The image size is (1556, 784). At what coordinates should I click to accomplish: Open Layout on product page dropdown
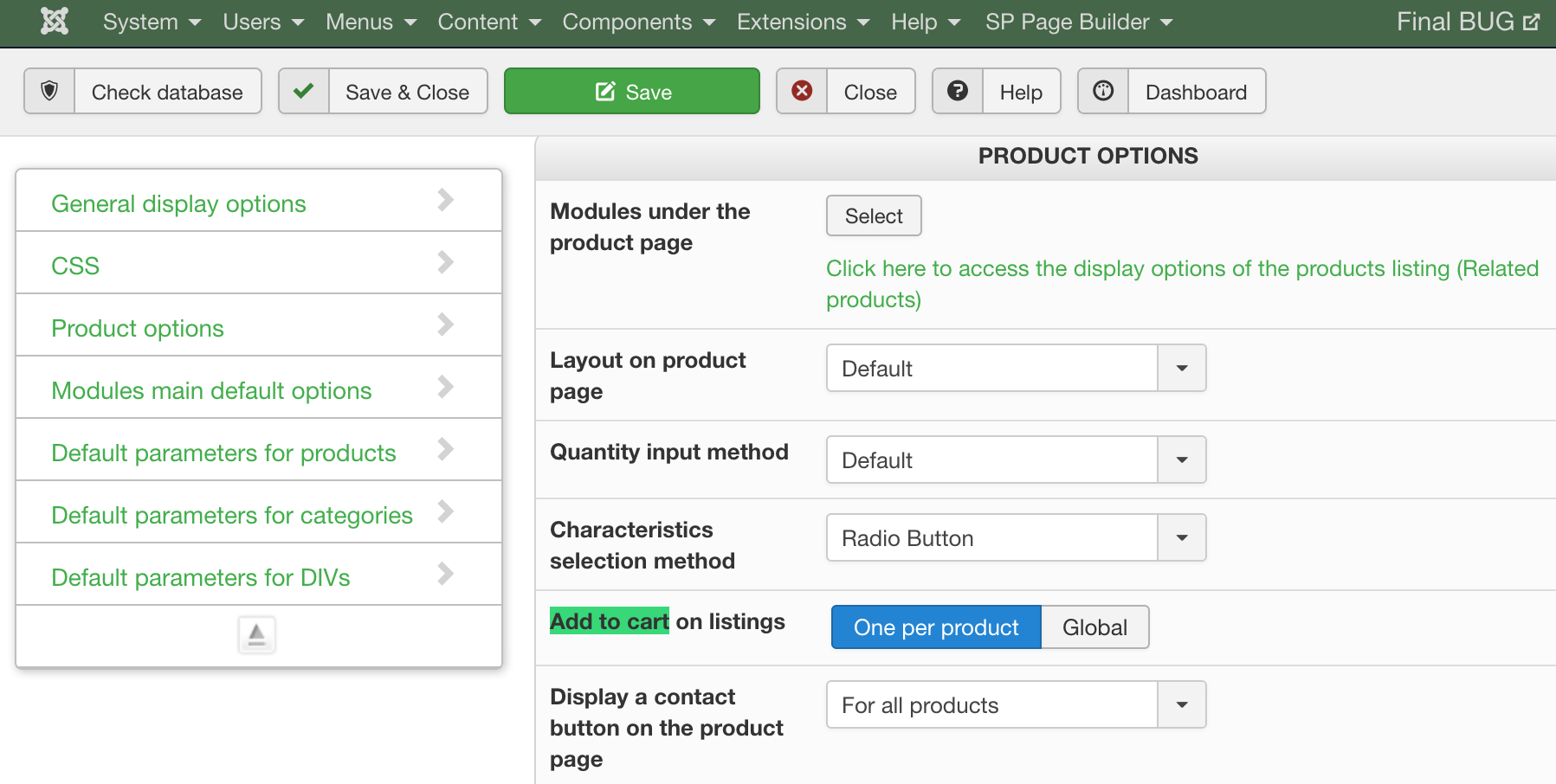pyautogui.click(x=1016, y=369)
